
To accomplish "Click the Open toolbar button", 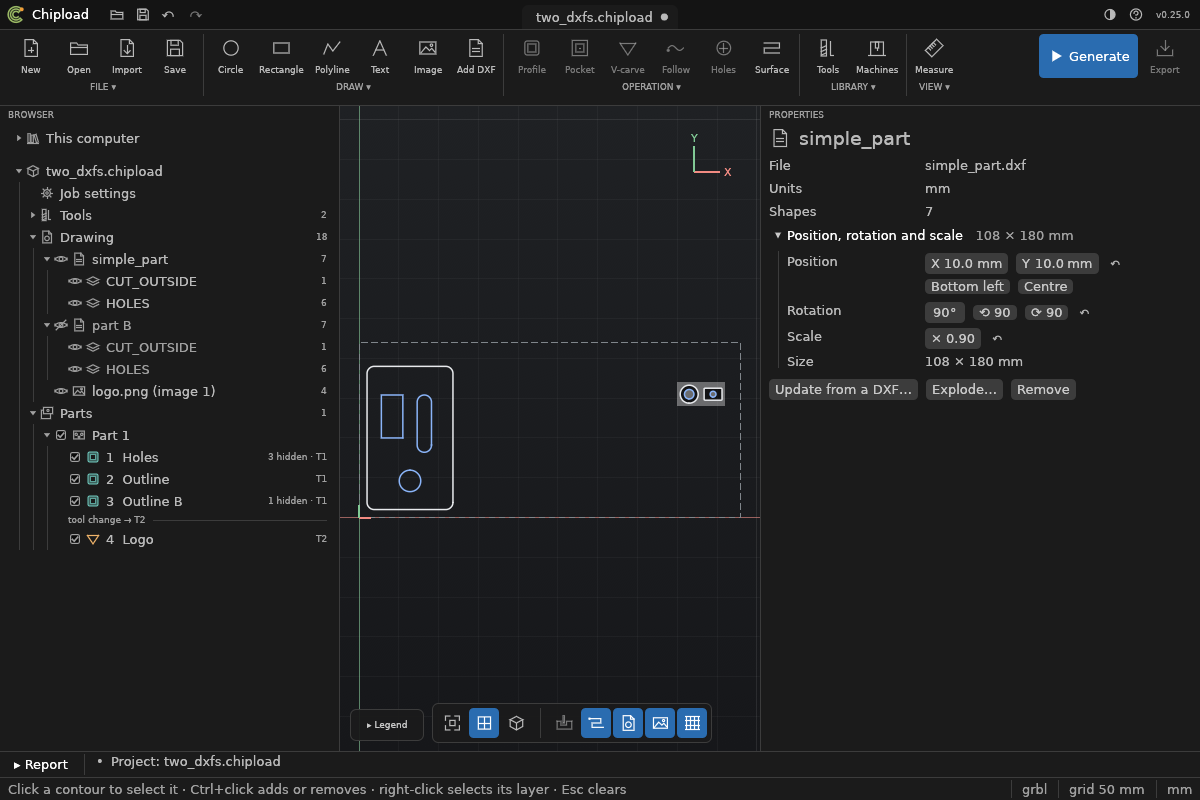I will [79, 56].
